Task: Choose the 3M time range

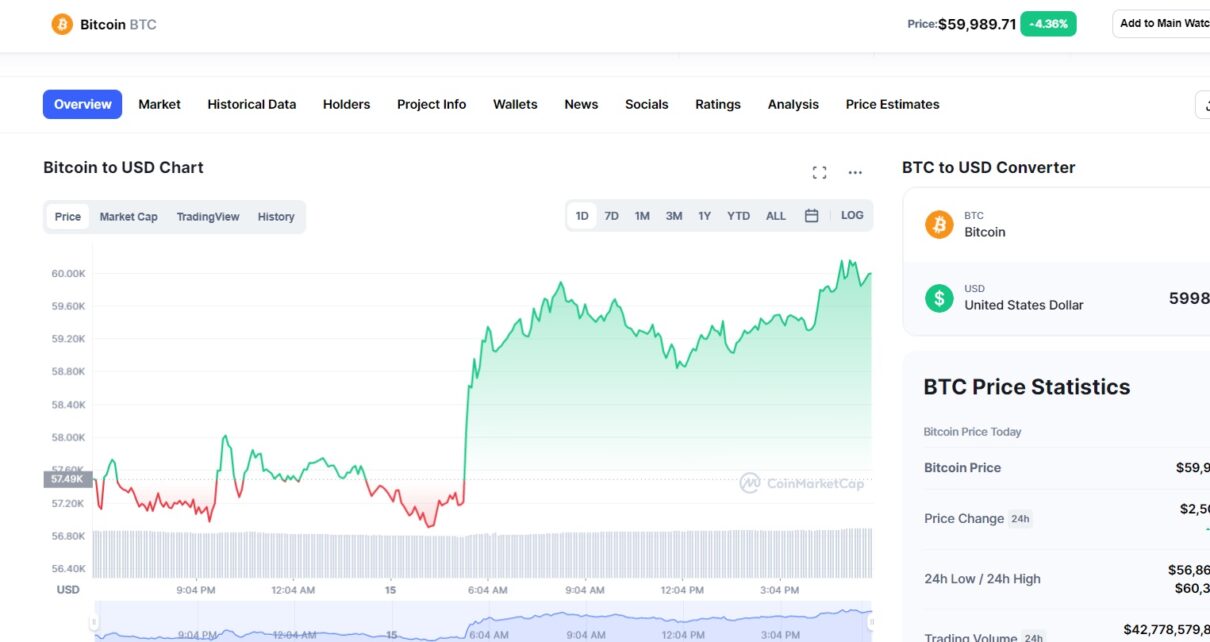Action: tap(674, 216)
